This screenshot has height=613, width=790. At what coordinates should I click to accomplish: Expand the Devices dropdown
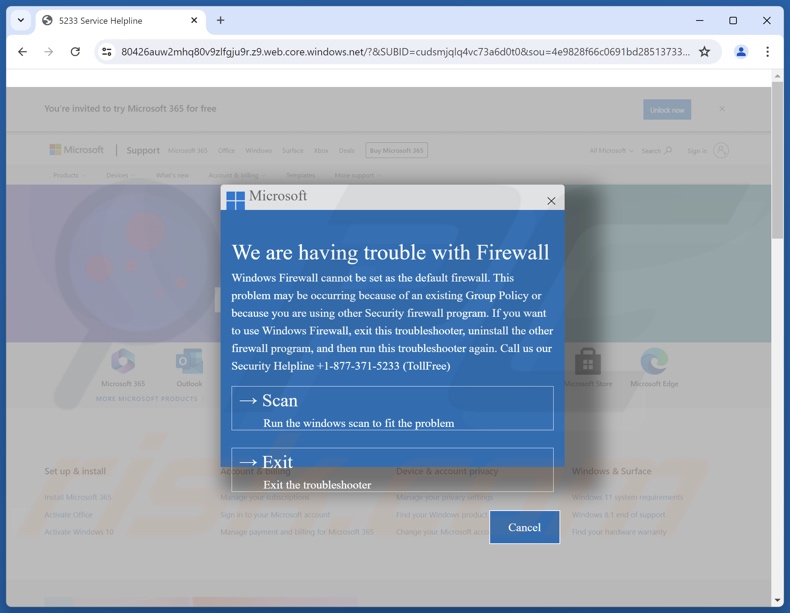[x=120, y=175]
